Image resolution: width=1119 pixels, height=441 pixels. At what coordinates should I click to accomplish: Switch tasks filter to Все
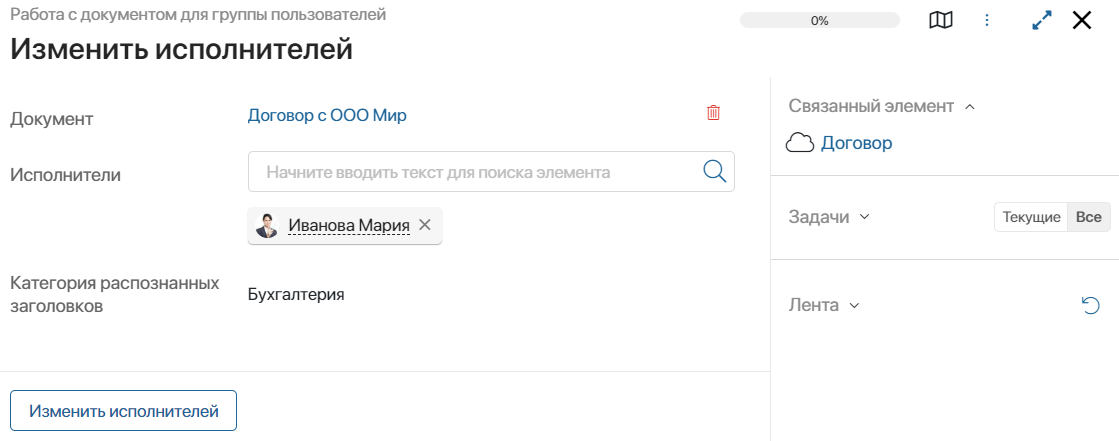(1088, 218)
